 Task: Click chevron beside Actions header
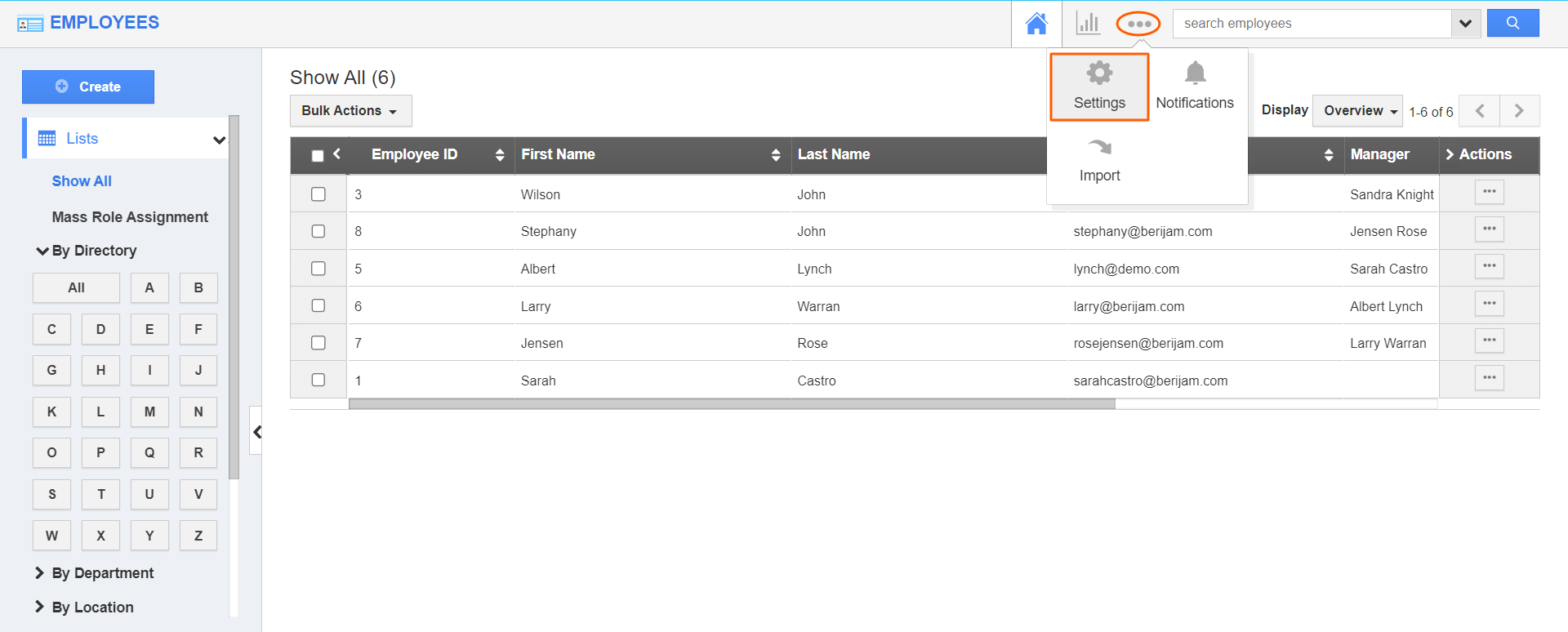(1450, 154)
